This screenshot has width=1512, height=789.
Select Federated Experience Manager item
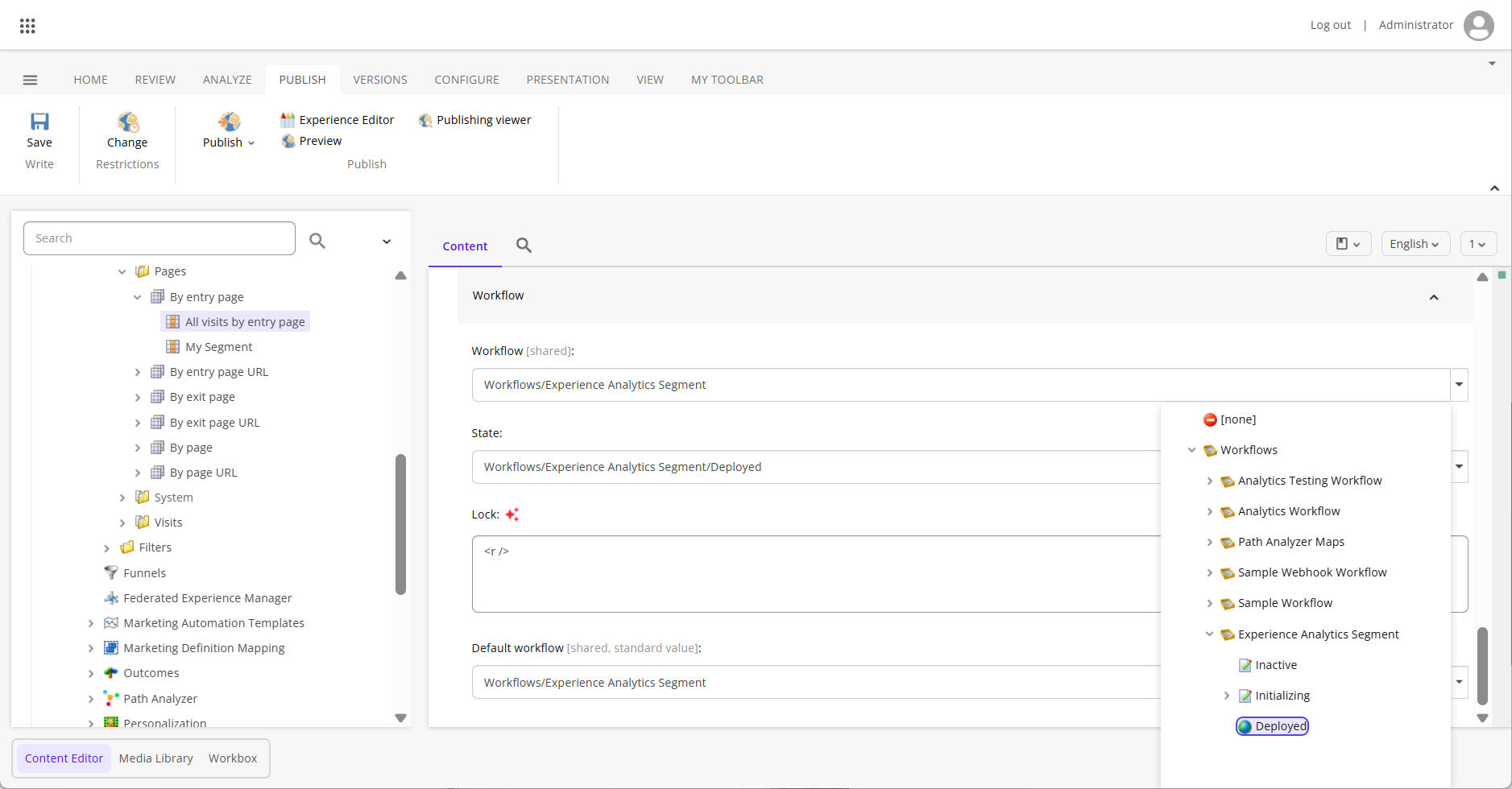tap(198, 598)
